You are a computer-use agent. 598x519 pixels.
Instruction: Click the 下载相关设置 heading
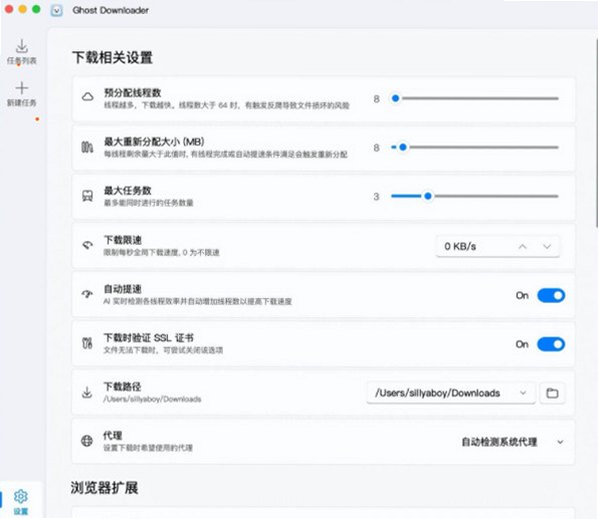pos(112,58)
